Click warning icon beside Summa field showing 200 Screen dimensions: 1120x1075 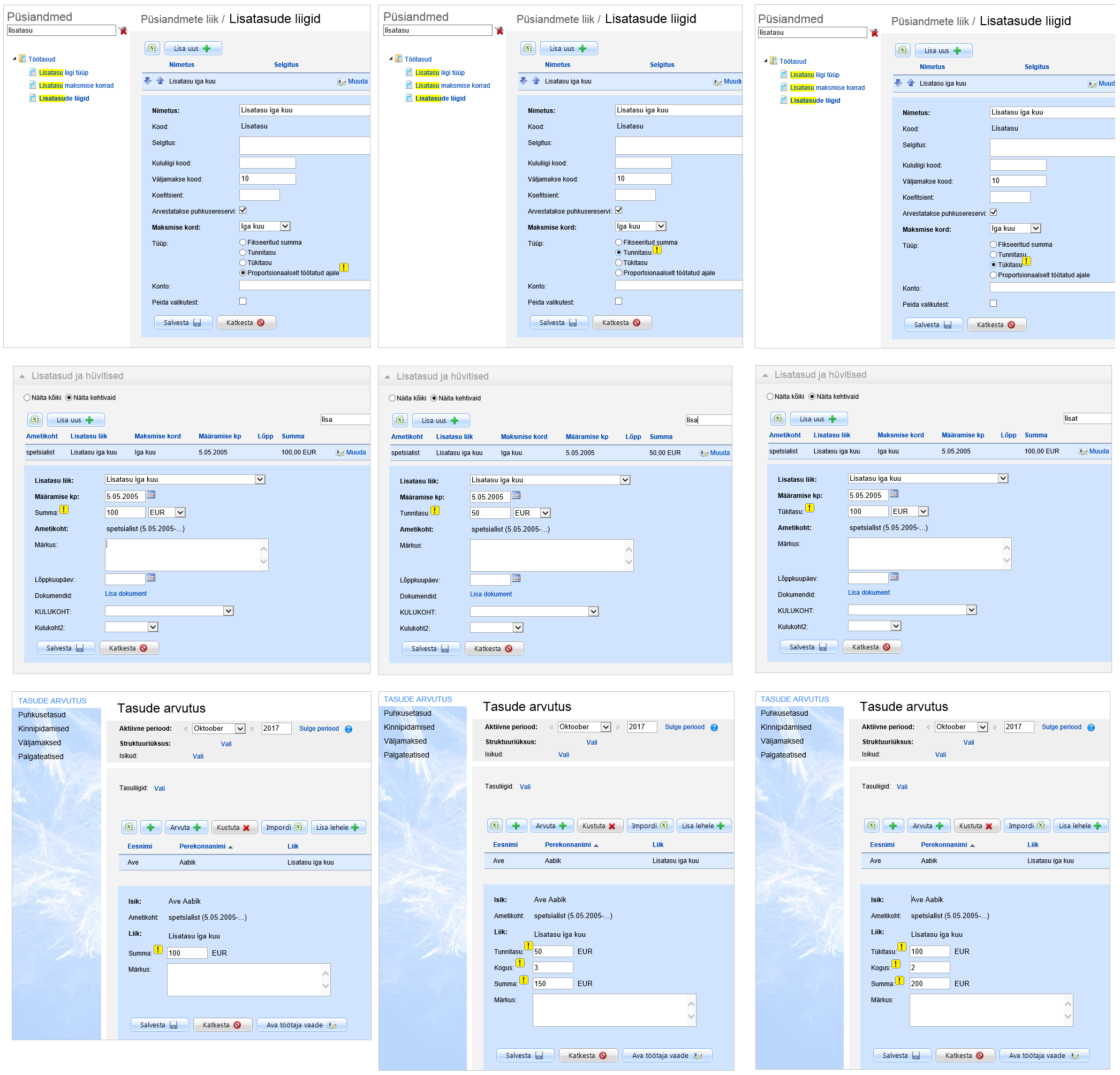tap(899, 981)
